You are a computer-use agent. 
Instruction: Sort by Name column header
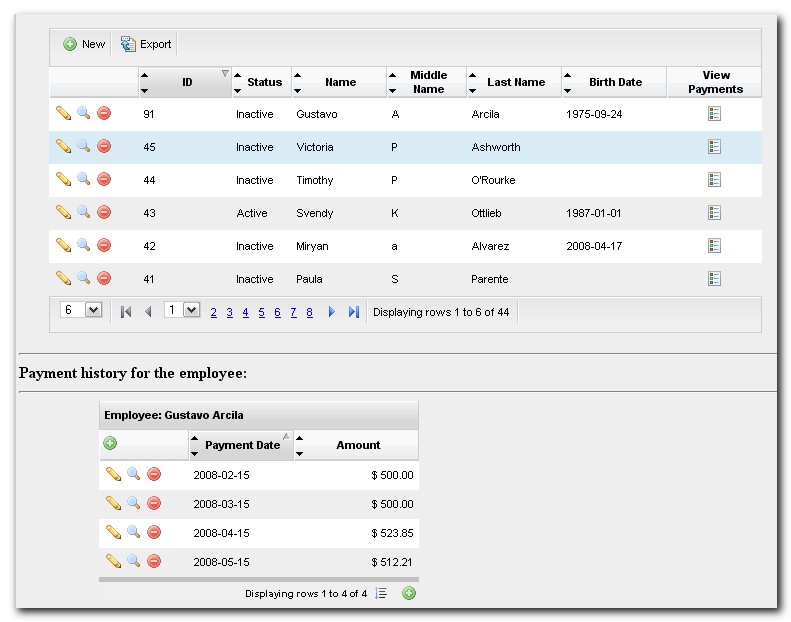[x=339, y=82]
